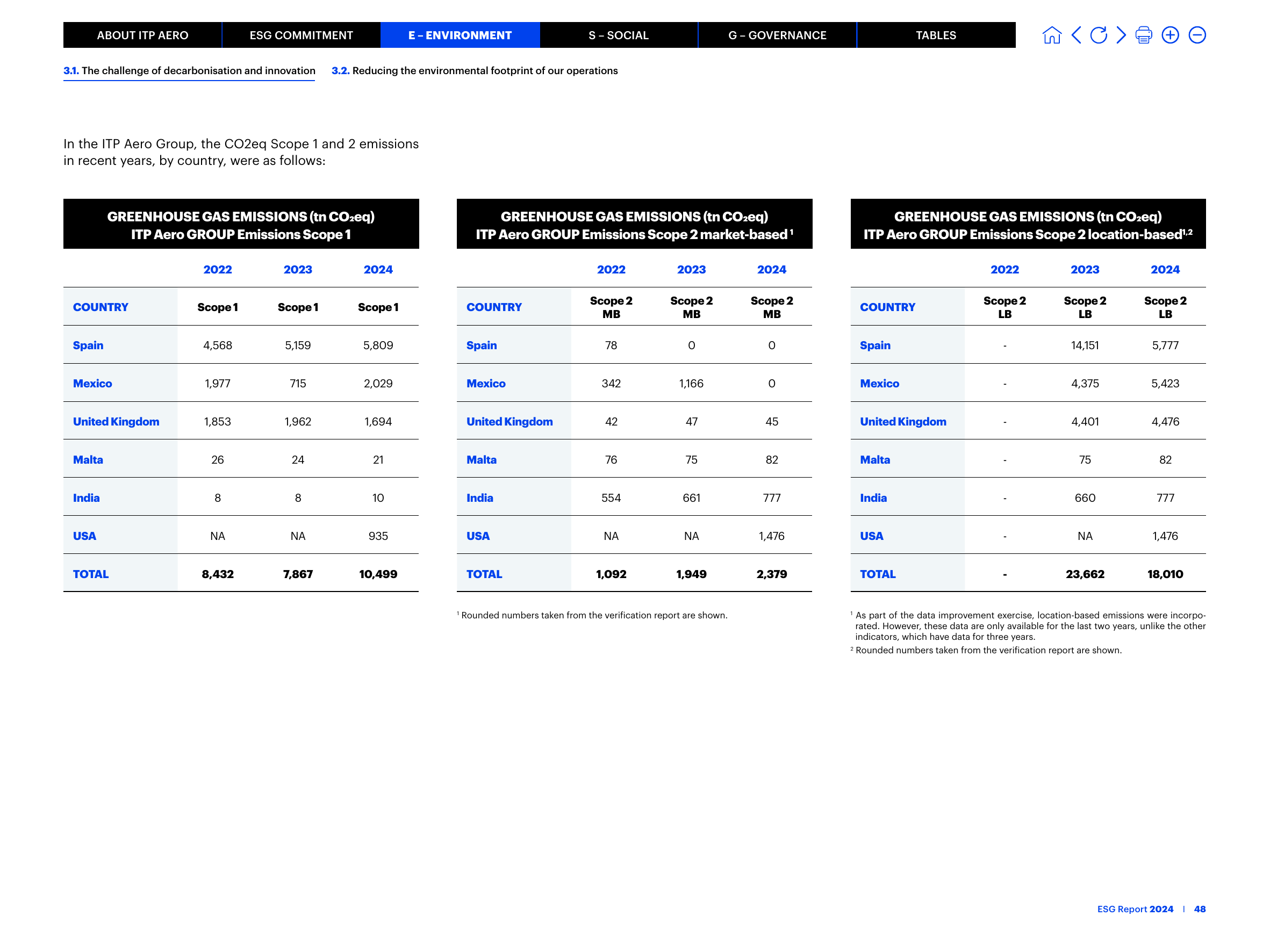Select USA location-based 2024 value 1,476
The image size is (1270, 952).
pyautogui.click(x=1165, y=536)
